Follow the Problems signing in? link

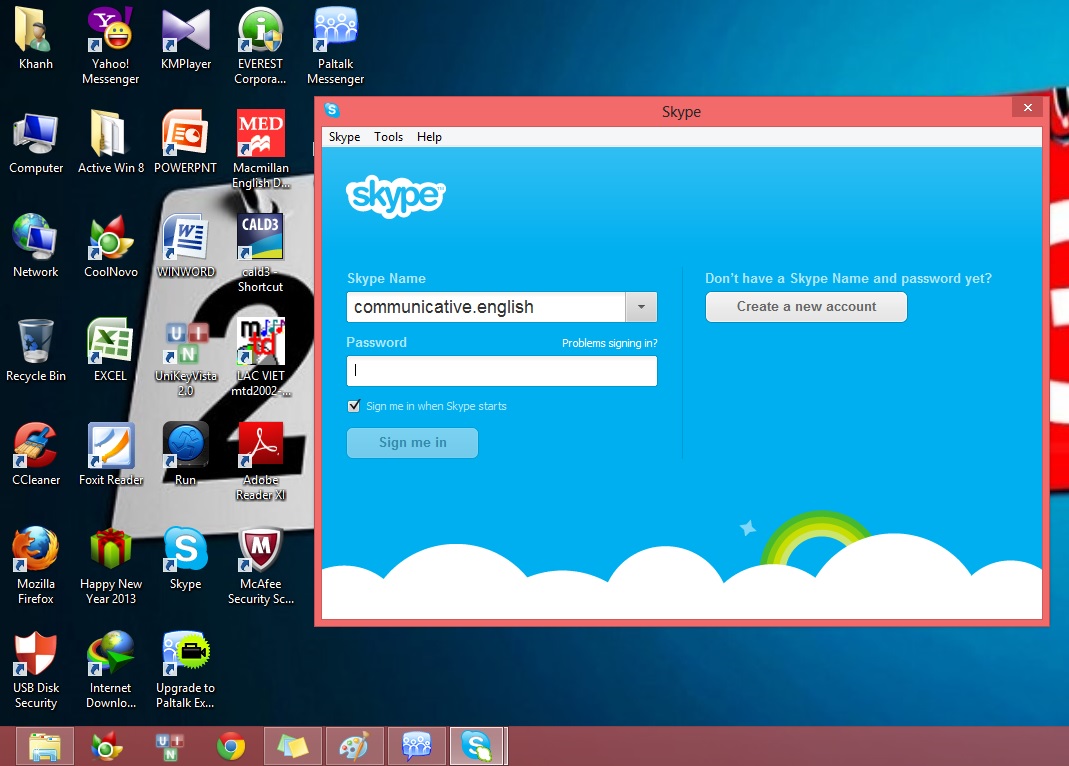tap(609, 343)
